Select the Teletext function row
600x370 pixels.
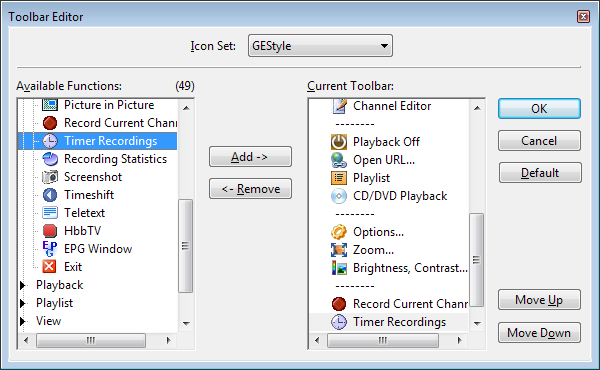coord(84,213)
